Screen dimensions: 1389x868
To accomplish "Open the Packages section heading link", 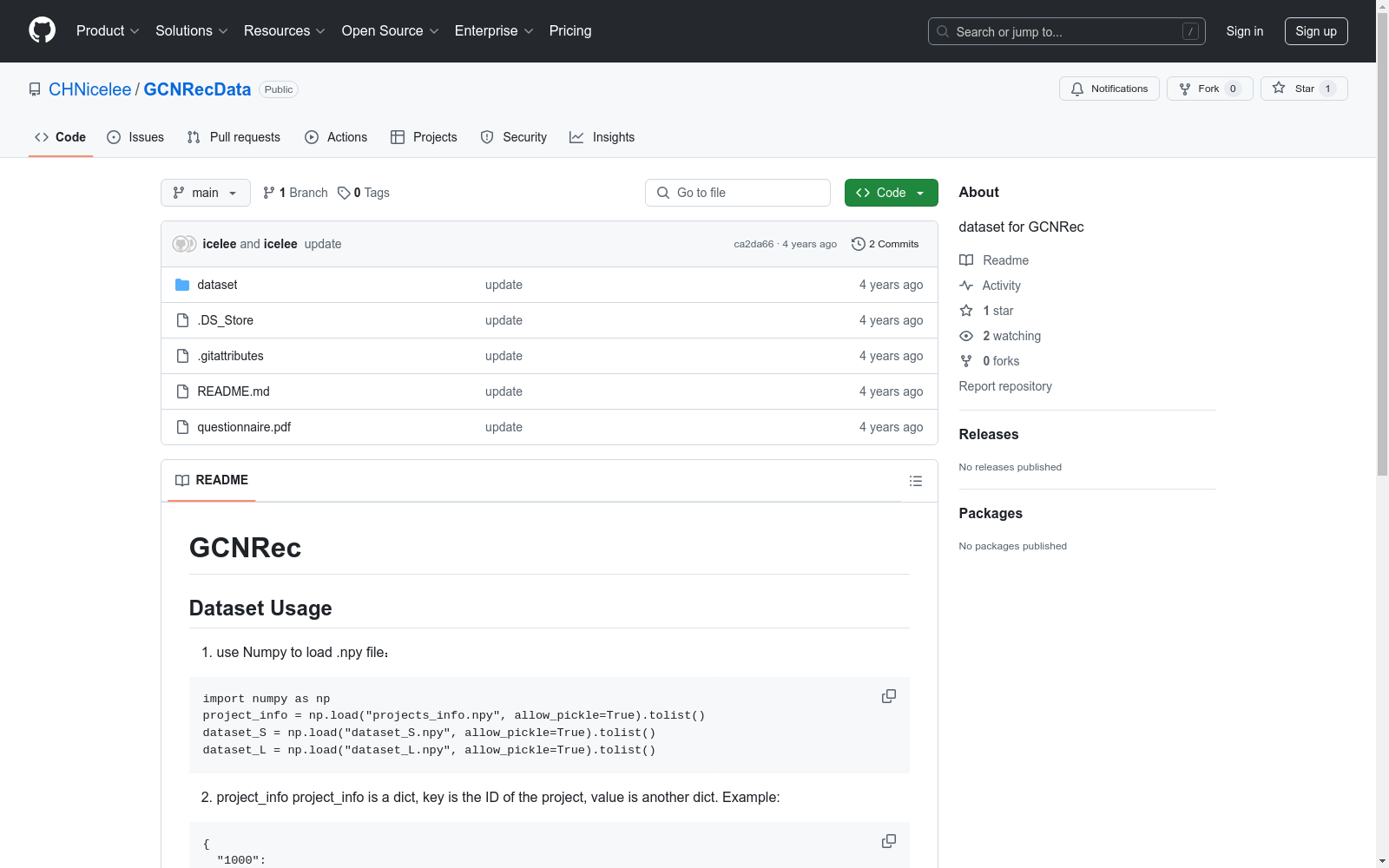I will click(x=991, y=514).
